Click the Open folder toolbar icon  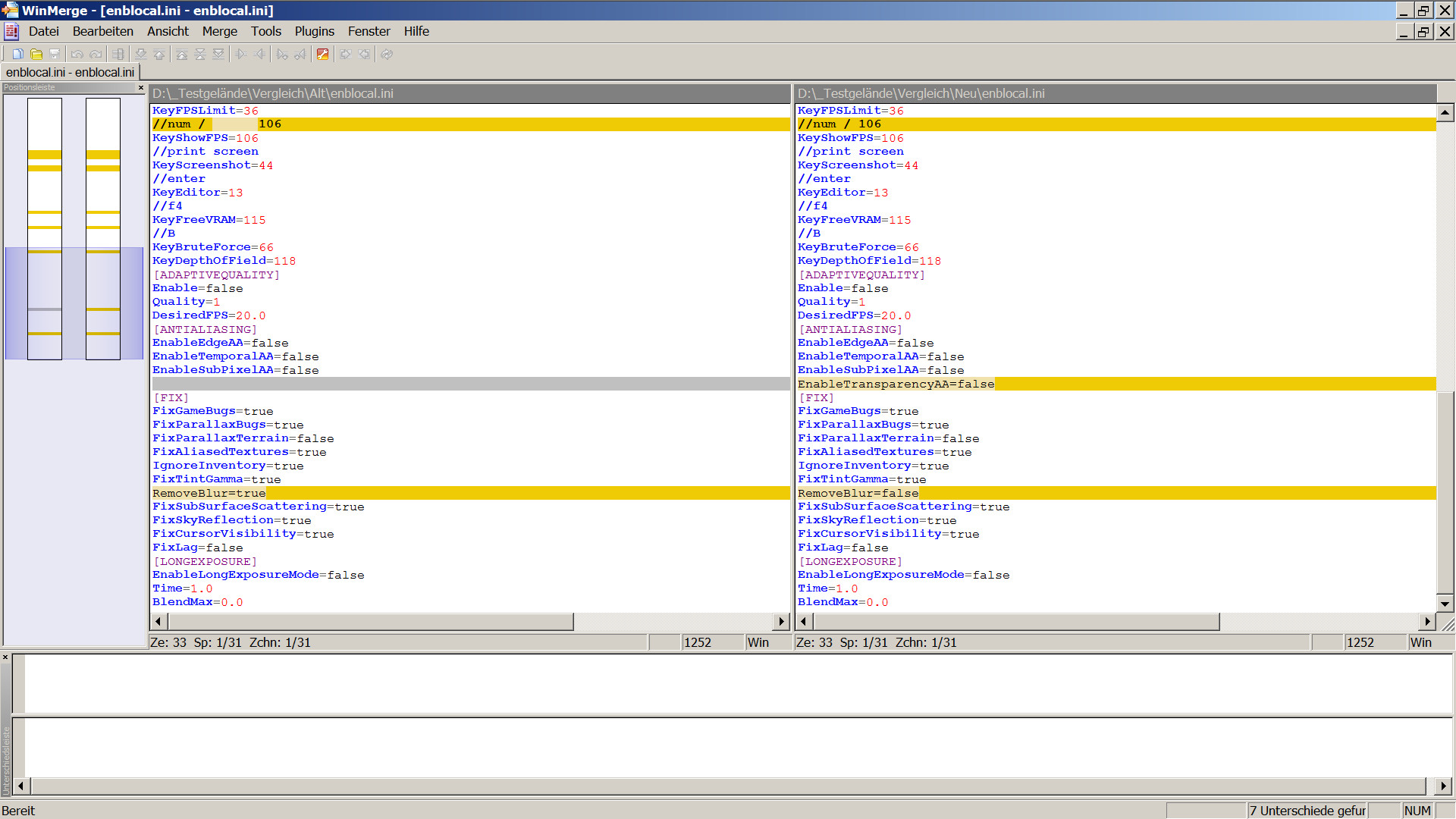(x=36, y=55)
